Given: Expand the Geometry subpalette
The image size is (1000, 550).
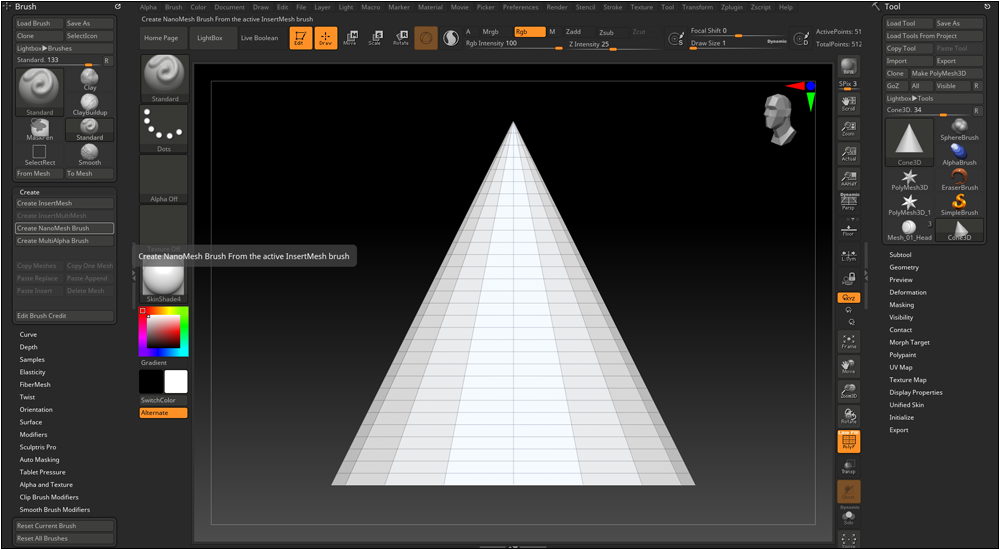Looking at the screenshot, I should coord(904,267).
